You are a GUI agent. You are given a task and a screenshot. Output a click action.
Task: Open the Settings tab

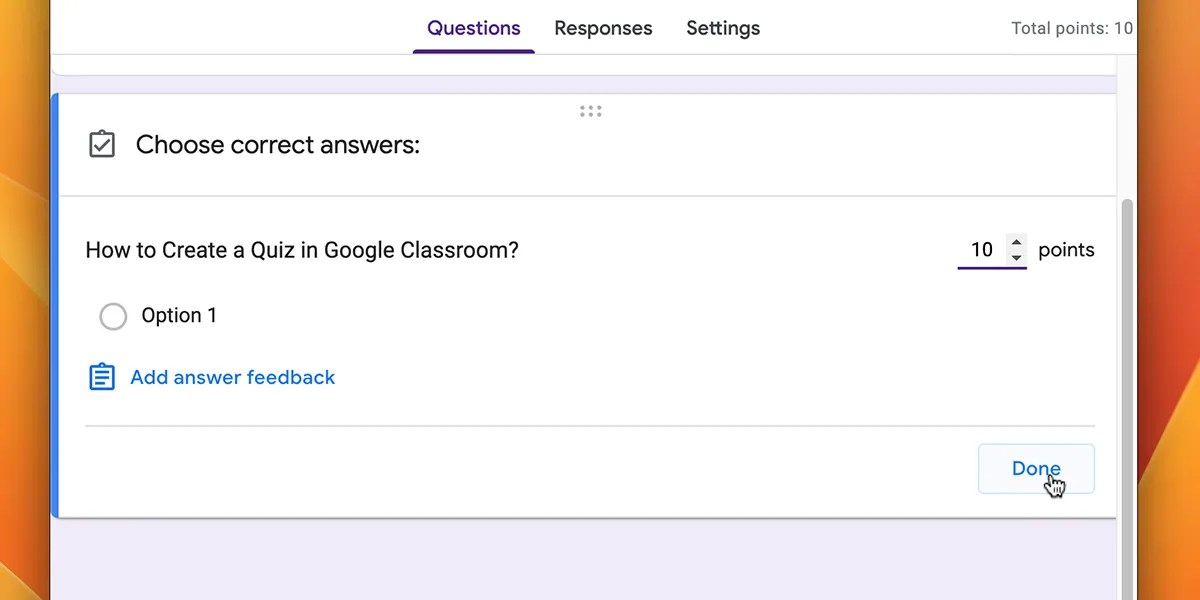tap(722, 28)
